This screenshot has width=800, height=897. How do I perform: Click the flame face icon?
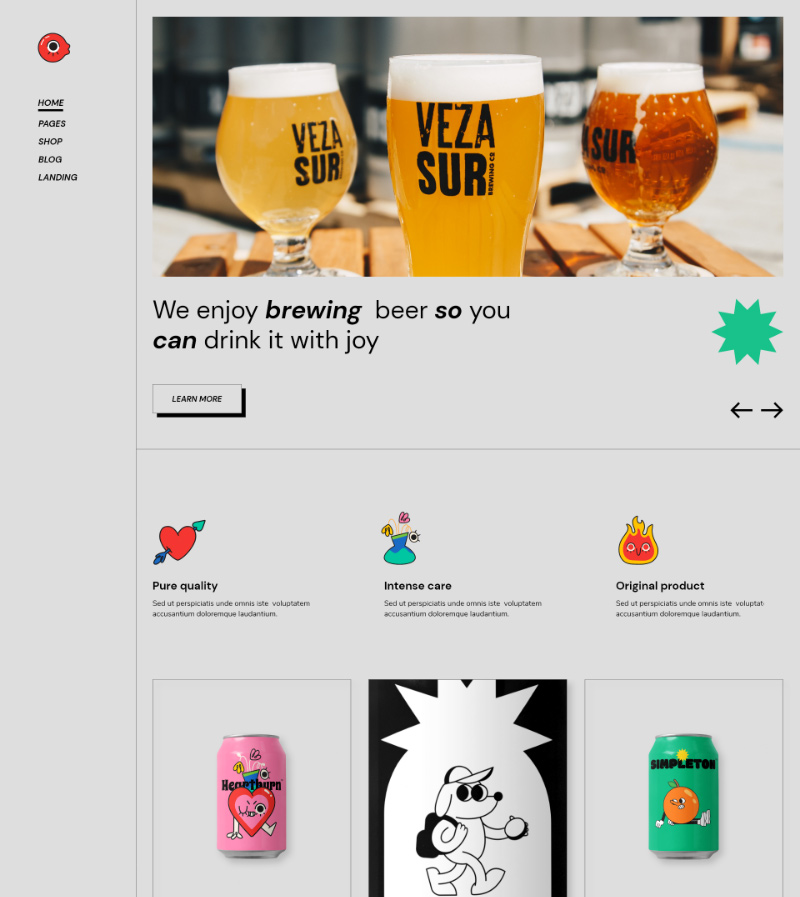tap(638, 541)
